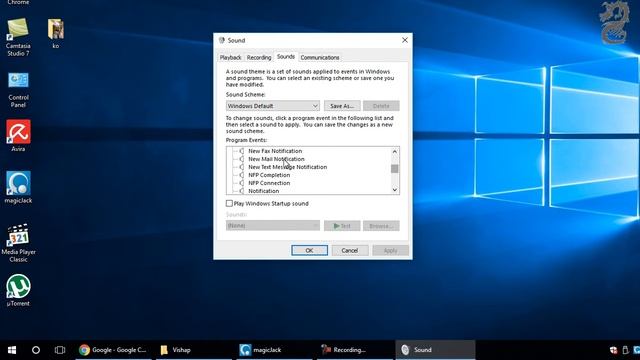Click OK in Sound dialog
640x360 pixels.
coord(309,250)
